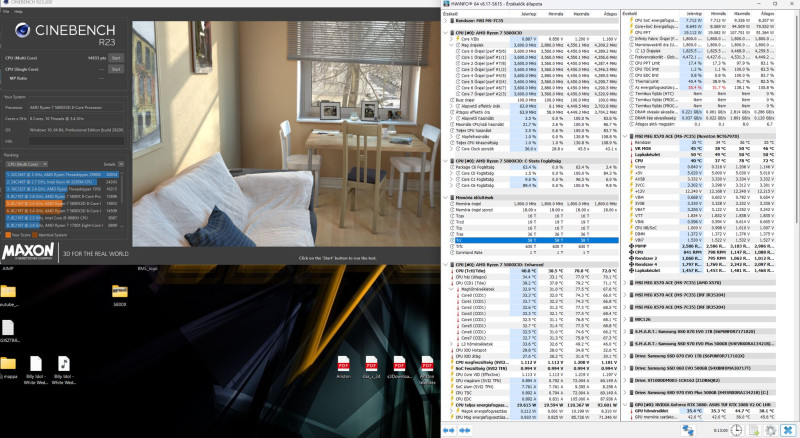Start logging with the log file icon
The width and height of the screenshot is (800, 438).
point(754,430)
